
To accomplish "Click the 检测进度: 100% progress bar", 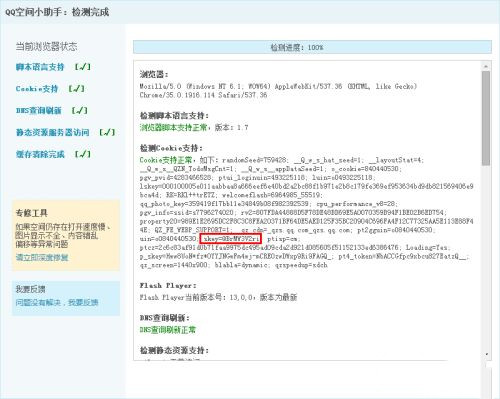I will pos(312,47).
